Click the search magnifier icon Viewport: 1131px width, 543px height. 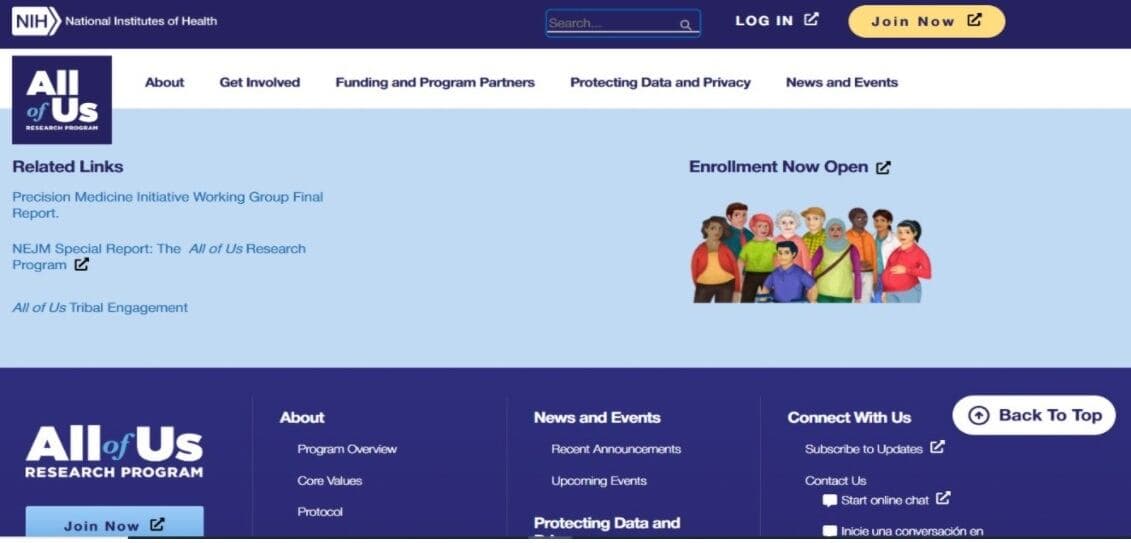(685, 25)
